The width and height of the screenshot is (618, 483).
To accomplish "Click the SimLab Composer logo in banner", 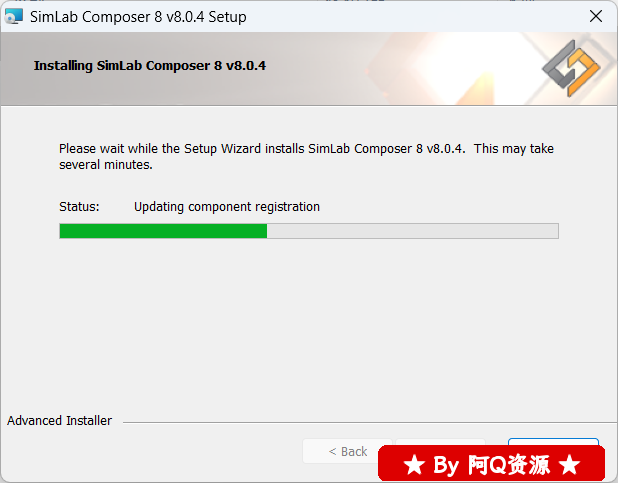I will point(571,68).
